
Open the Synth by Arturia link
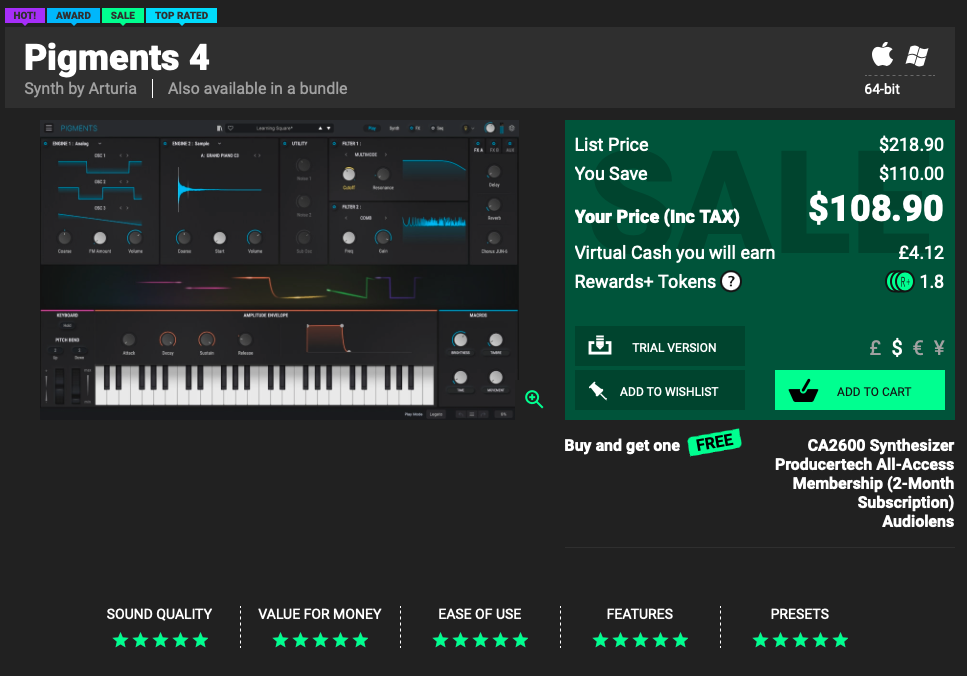[80, 89]
